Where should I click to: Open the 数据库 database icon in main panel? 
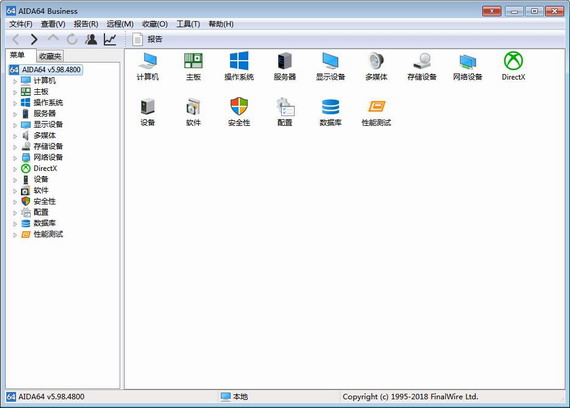point(330,112)
